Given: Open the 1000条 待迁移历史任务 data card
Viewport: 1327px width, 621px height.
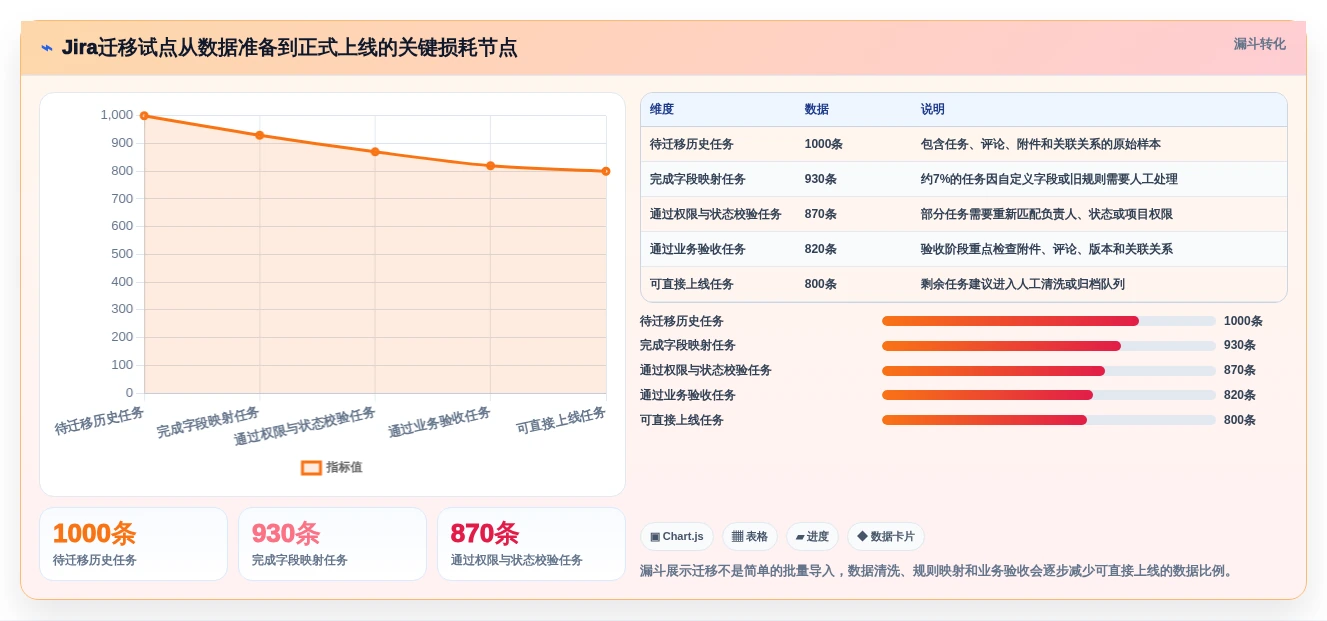Looking at the screenshot, I should [133, 544].
